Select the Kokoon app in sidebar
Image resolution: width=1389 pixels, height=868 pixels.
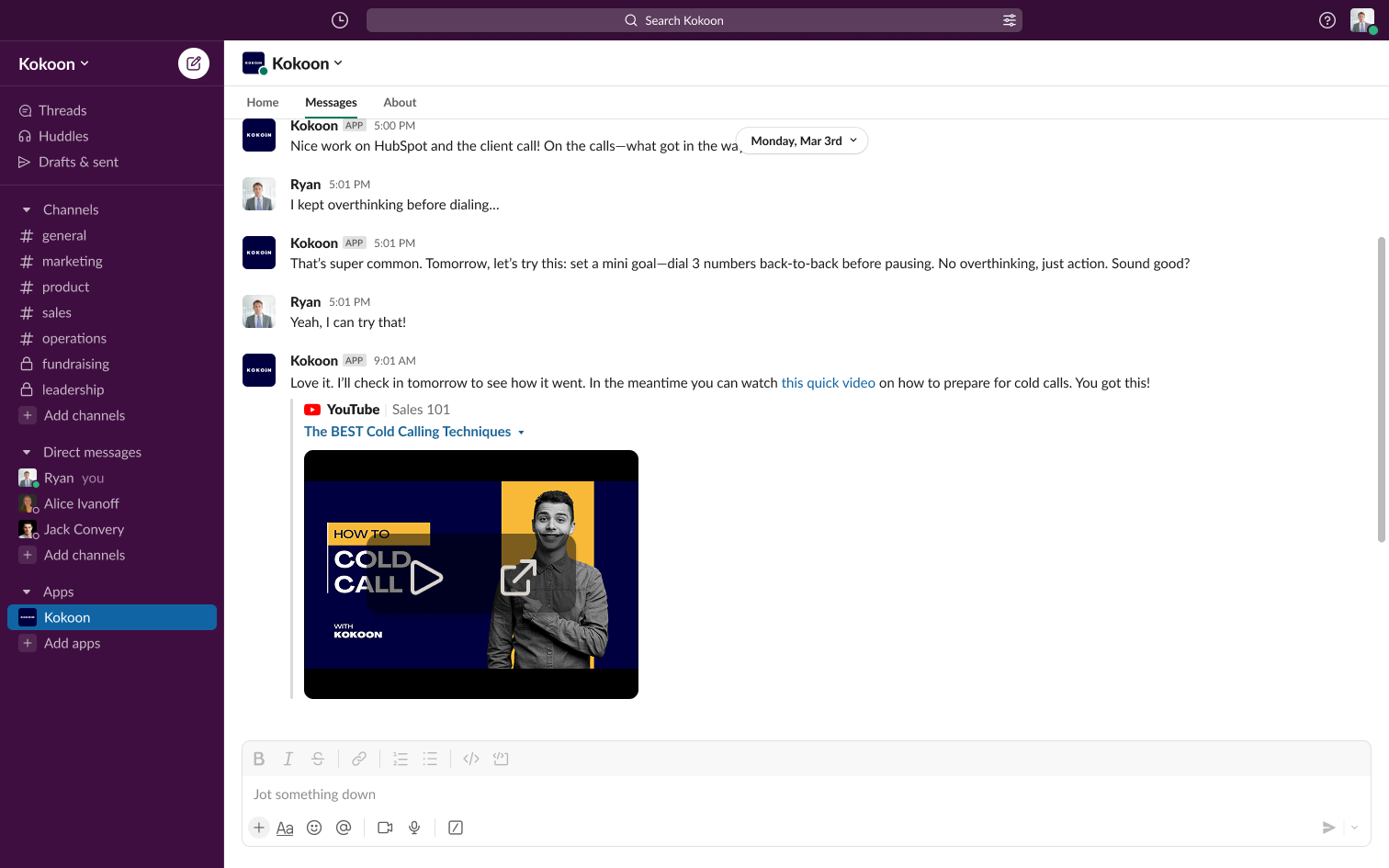pos(112,617)
